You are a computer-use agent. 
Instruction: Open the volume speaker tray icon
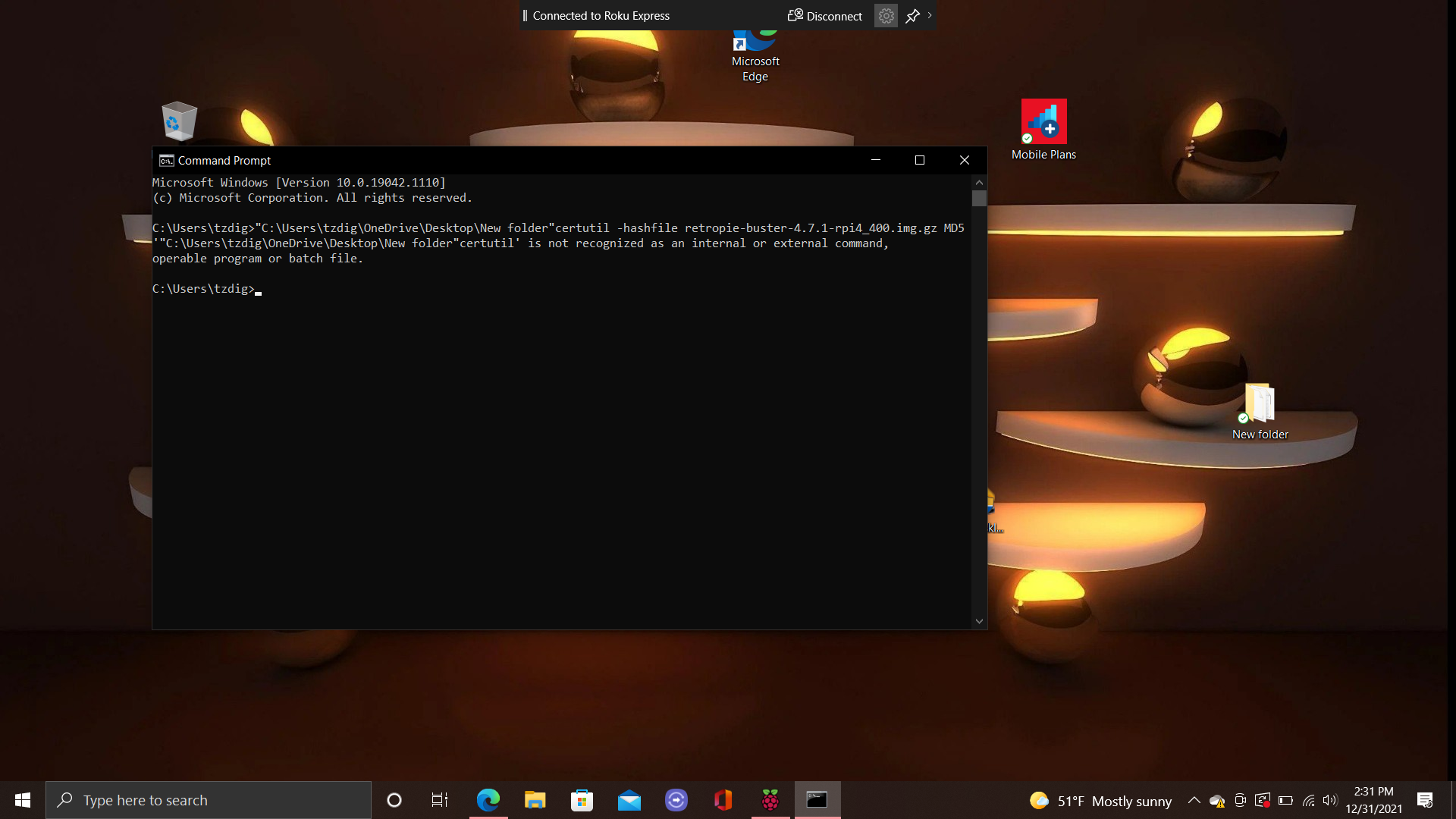point(1329,800)
